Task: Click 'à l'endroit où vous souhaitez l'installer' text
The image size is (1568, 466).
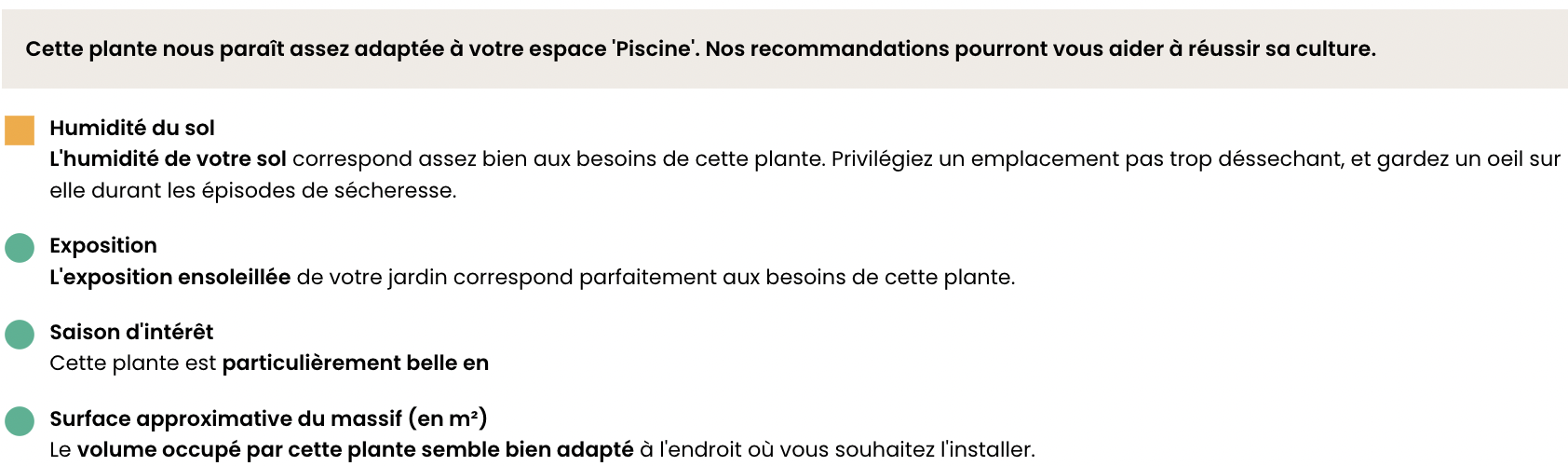Action: click(837, 449)
